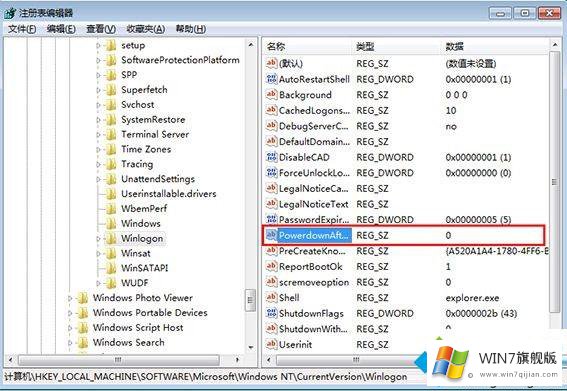Click the Winlogon folder icon
Image resolution: width=567 pixels, height=391 pixels.
tap(111, 238)
